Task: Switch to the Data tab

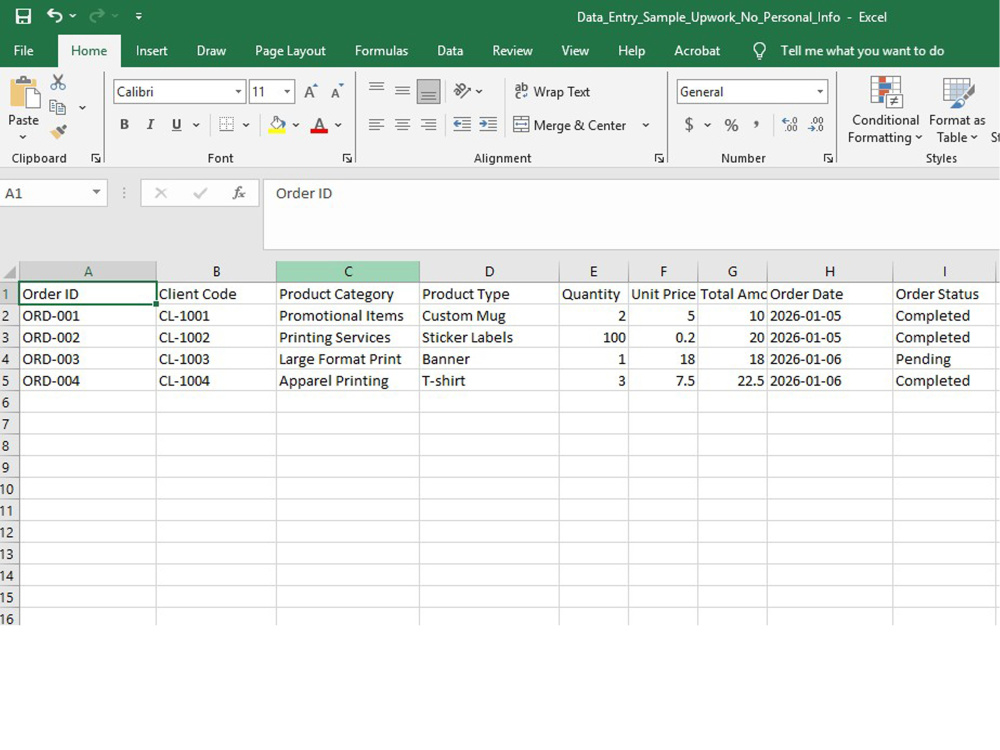Action: [x=450, y=51]
